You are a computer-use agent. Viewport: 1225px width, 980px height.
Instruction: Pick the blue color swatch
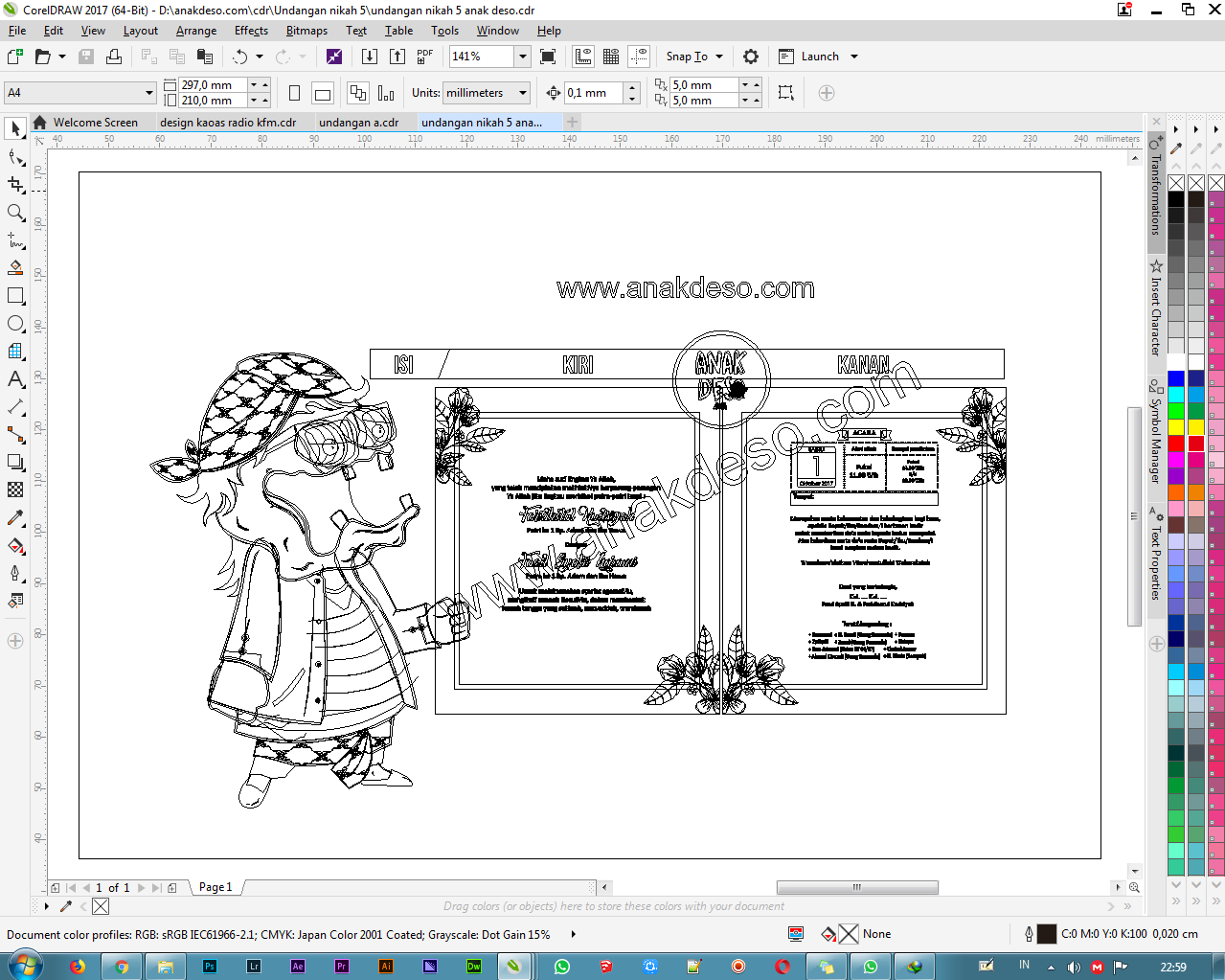(1176, 378)
